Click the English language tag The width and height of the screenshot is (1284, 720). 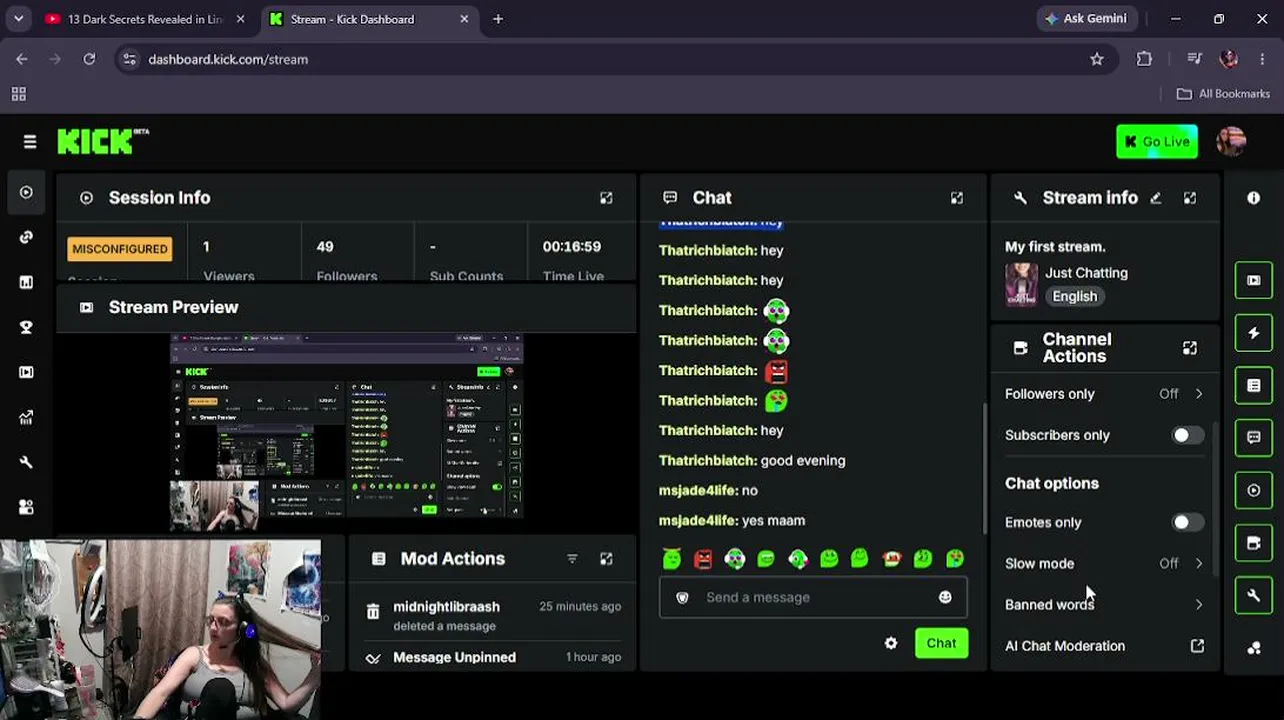[1075, 296]
